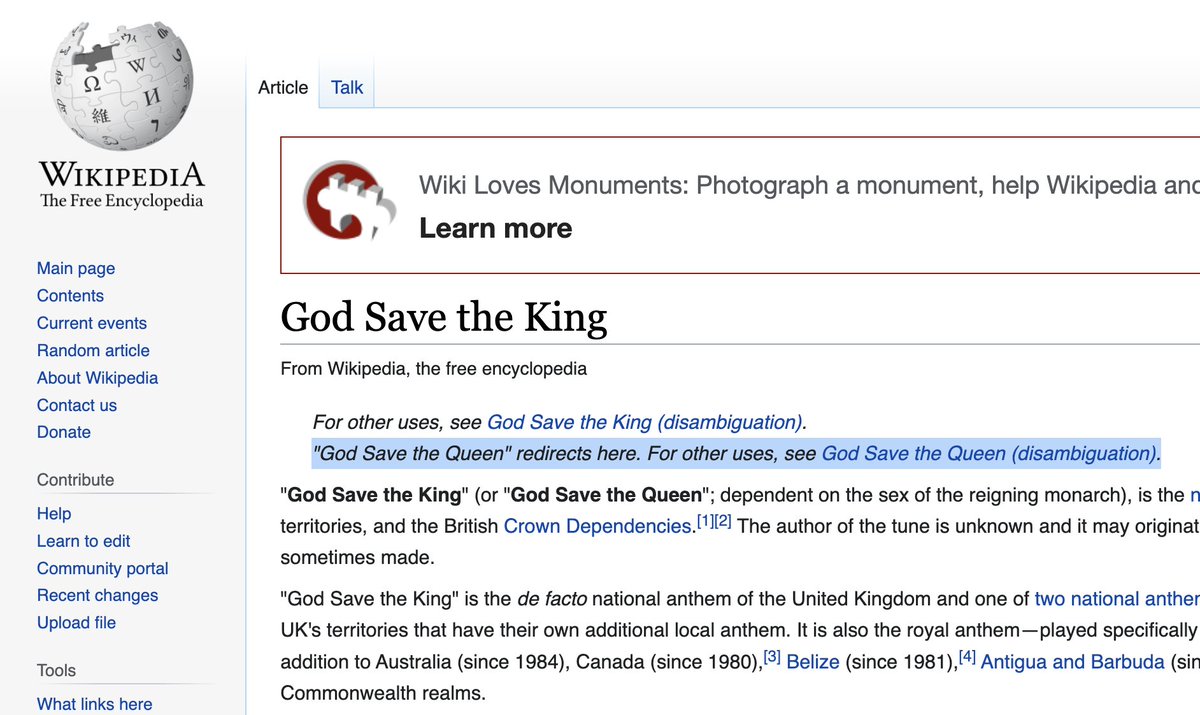The width and height of the screenshot is (1200, 715).
Task: Click citation reference [2]
Action: tap(724, 521)
